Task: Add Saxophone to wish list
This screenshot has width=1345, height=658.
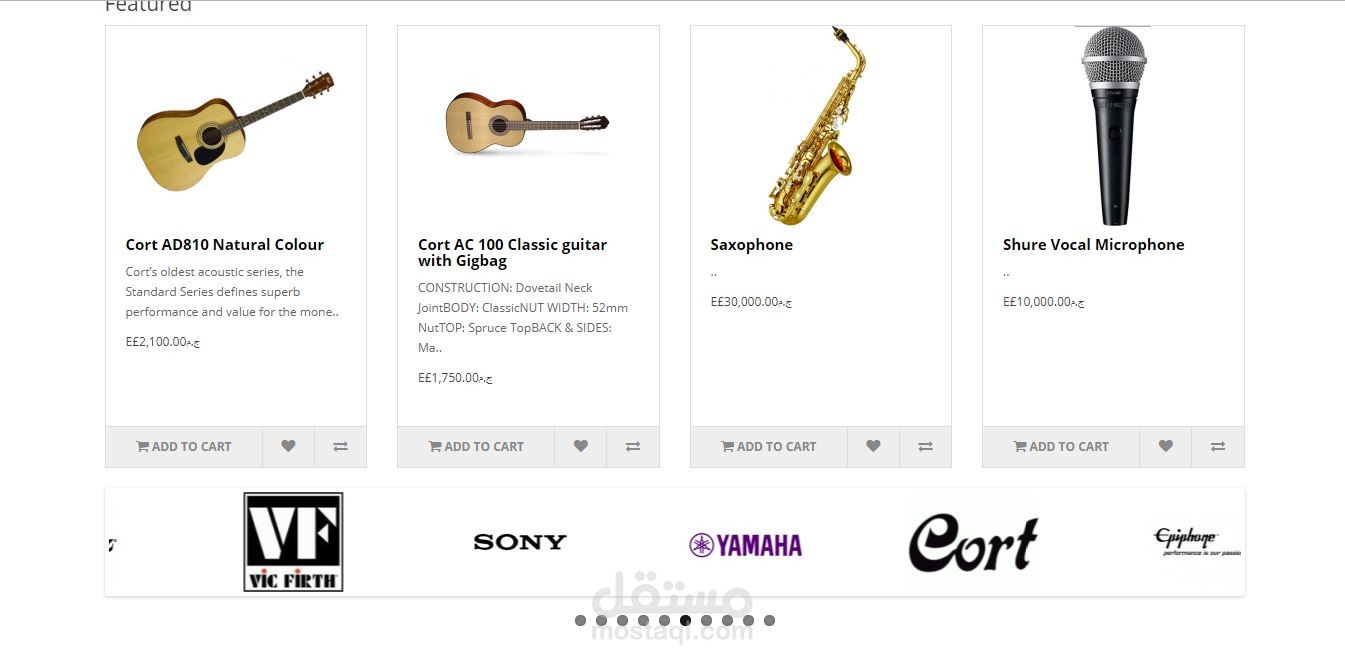Action: click(873, 447)
